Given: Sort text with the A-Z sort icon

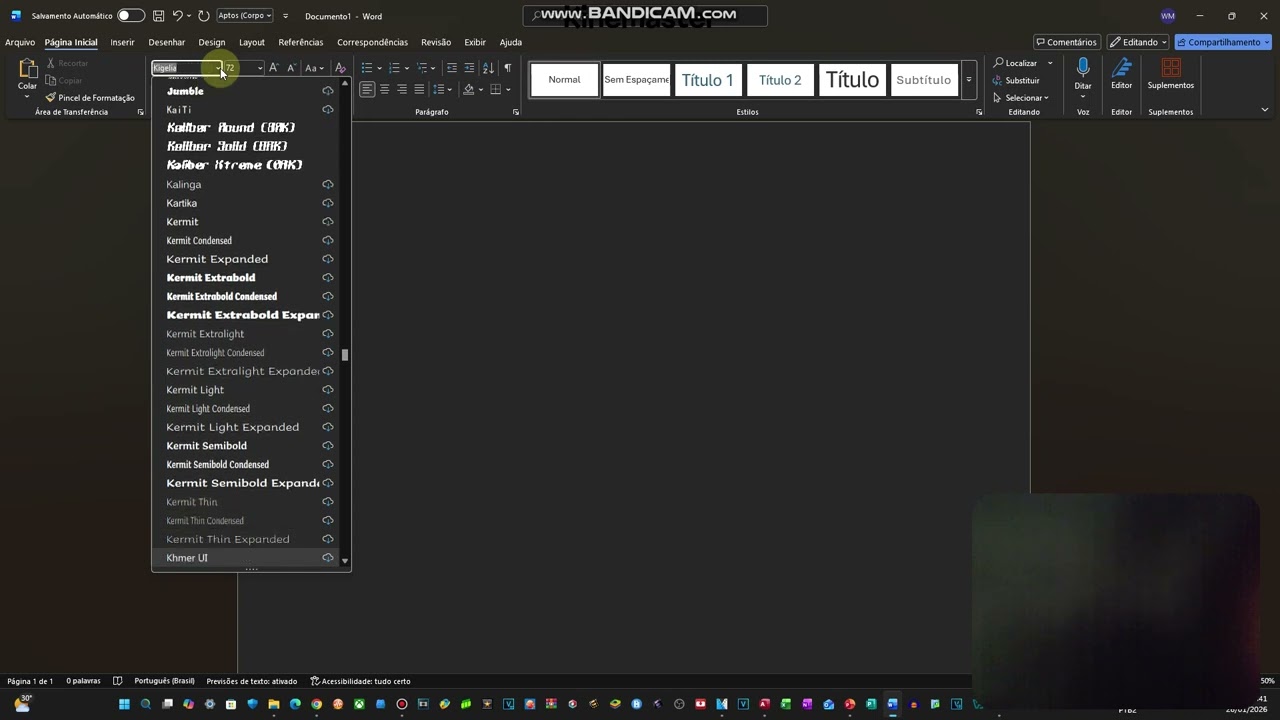Looking at the screenshot, I should coord(488,68).
